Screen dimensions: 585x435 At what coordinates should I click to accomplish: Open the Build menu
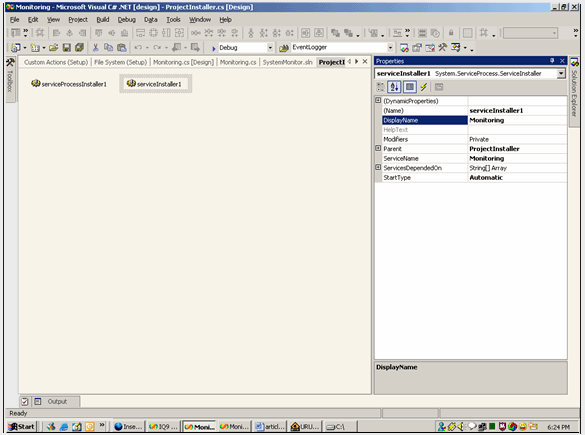(x=103, y=19)
